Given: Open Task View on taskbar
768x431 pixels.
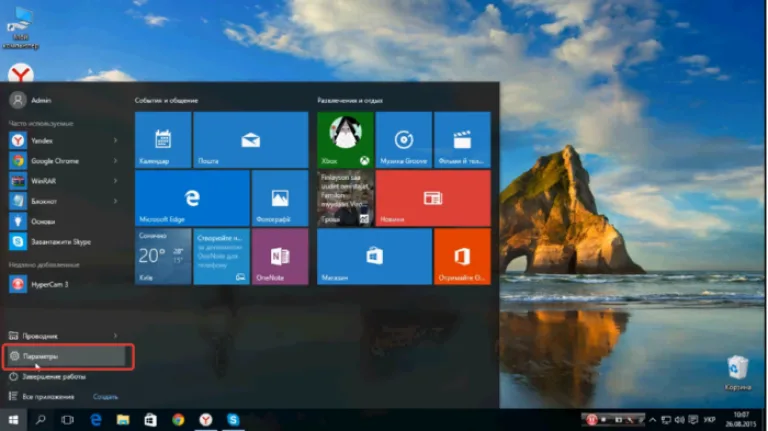Looking at the screenshot, I should (68, 420).
